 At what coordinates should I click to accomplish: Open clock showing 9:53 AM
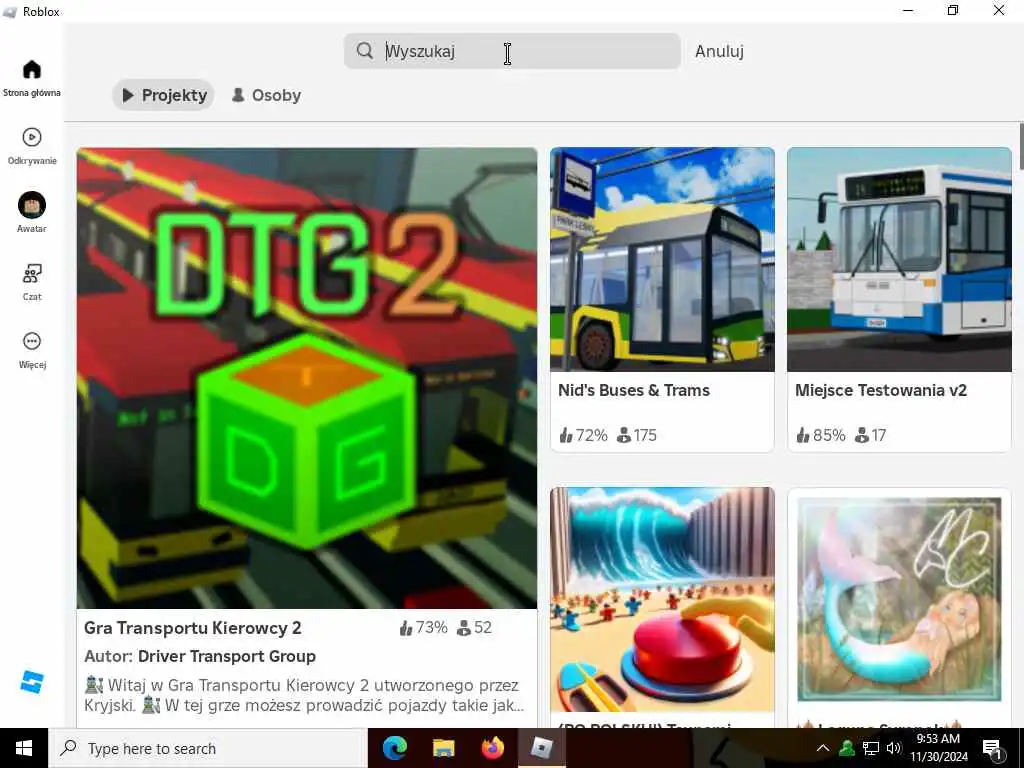[x=938, y=748]
